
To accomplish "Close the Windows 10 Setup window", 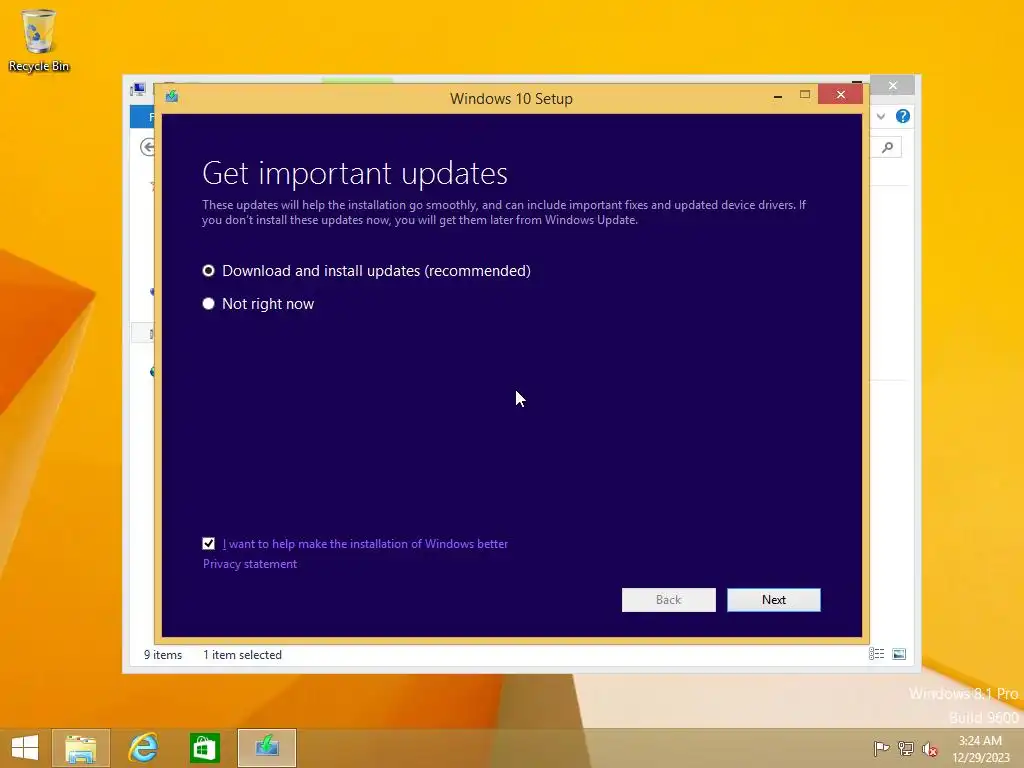I will pyautogui.click(x=840, y=95).
